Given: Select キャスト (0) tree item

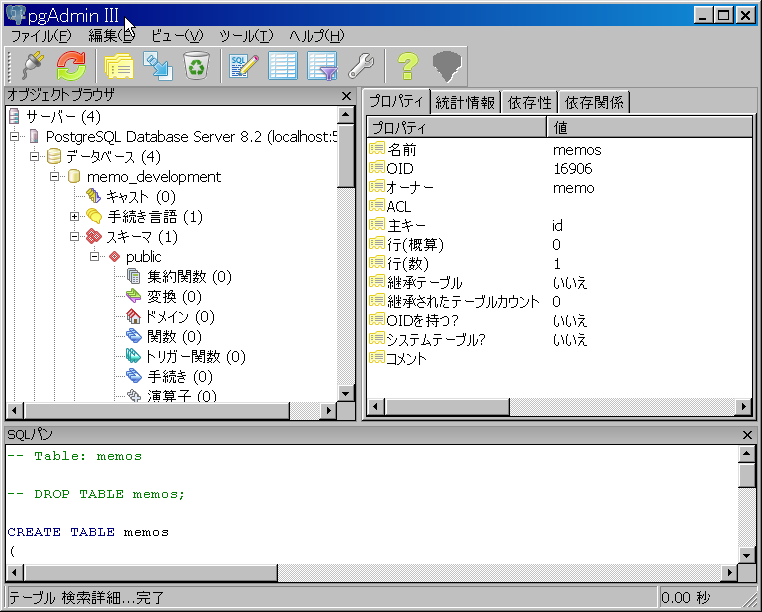Looking at the screenshot, I should 141,196.
